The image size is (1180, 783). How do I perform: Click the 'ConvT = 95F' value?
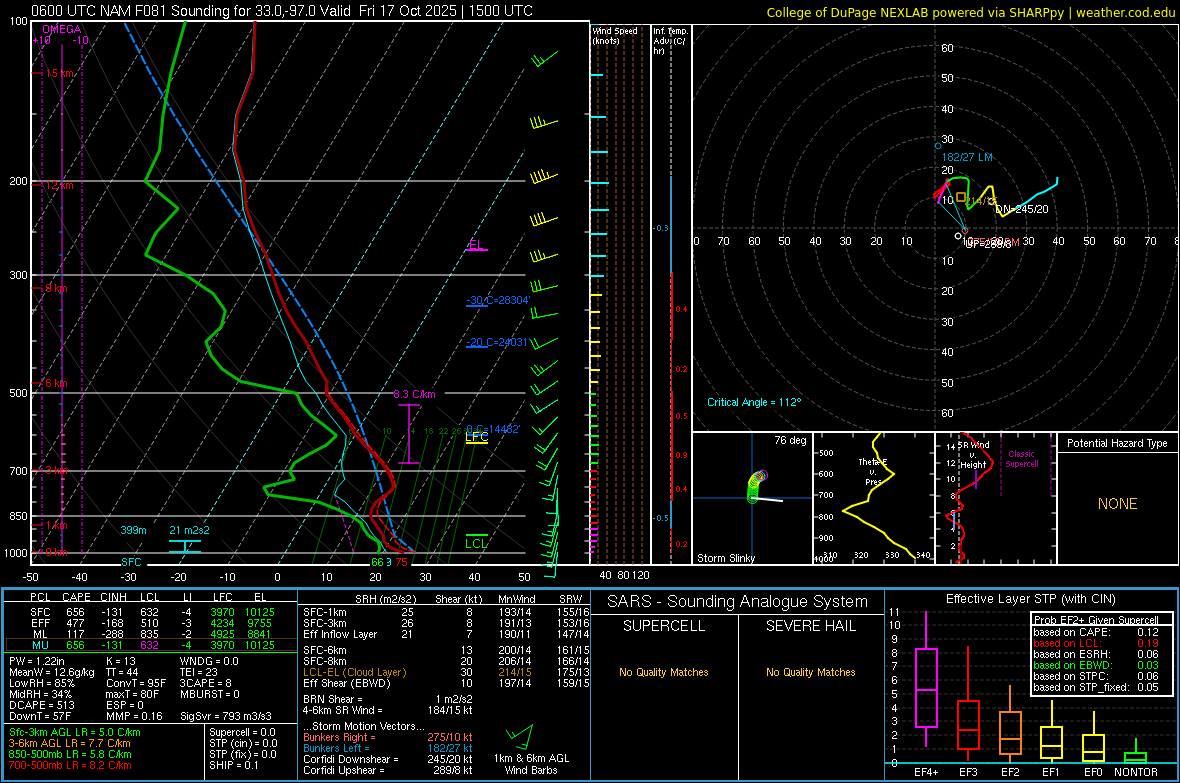(x=136, y=683)
